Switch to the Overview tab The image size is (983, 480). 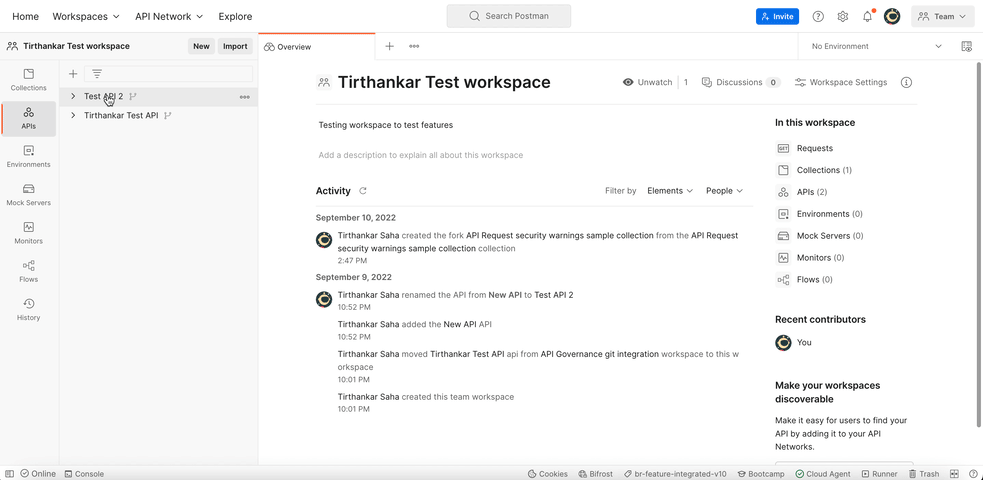(317, 47)
